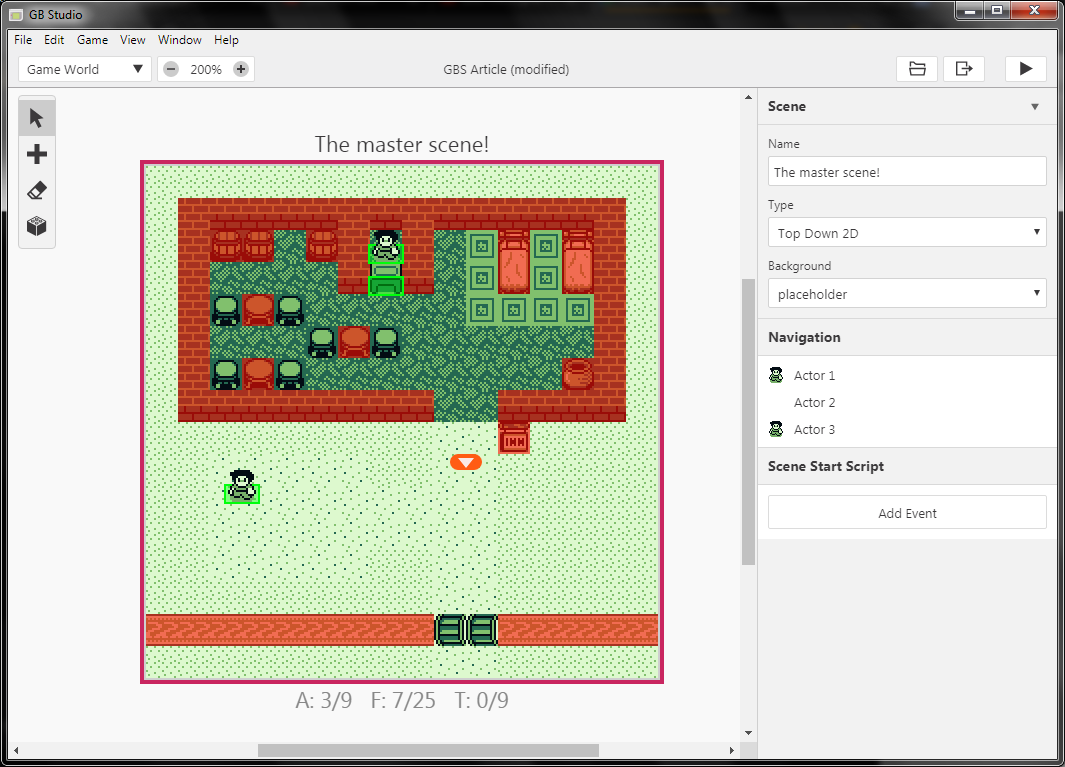
Task: Close the GB Studio window
Action: (x=1034, y=10)
